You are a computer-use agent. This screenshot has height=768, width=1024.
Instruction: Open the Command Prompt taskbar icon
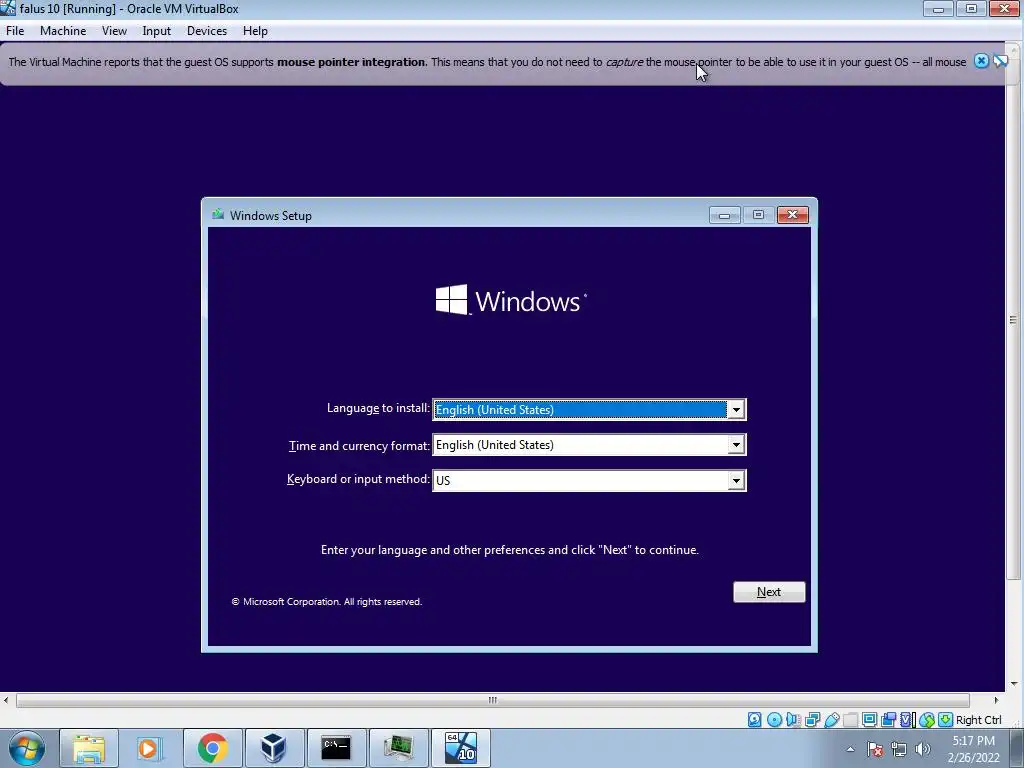click(336, 748)
